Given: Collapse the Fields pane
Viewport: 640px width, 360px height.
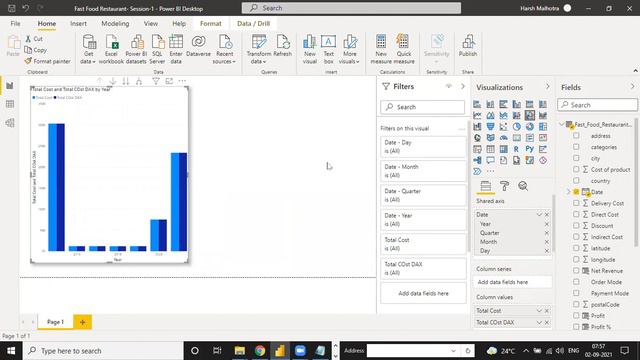Looking at the screenshot, I should click(632, 87).
